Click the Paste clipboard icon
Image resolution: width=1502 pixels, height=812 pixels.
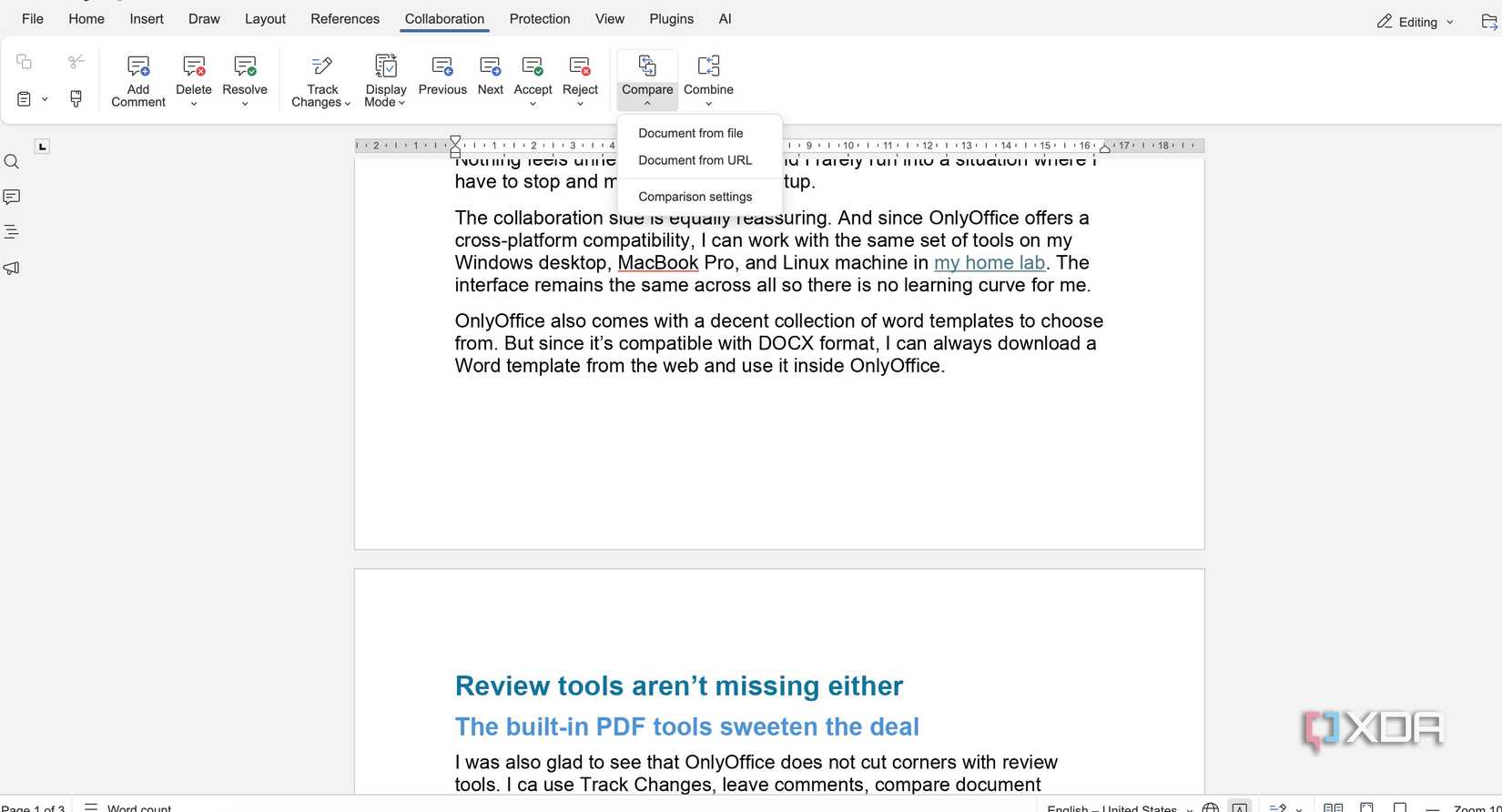[25, 98]
